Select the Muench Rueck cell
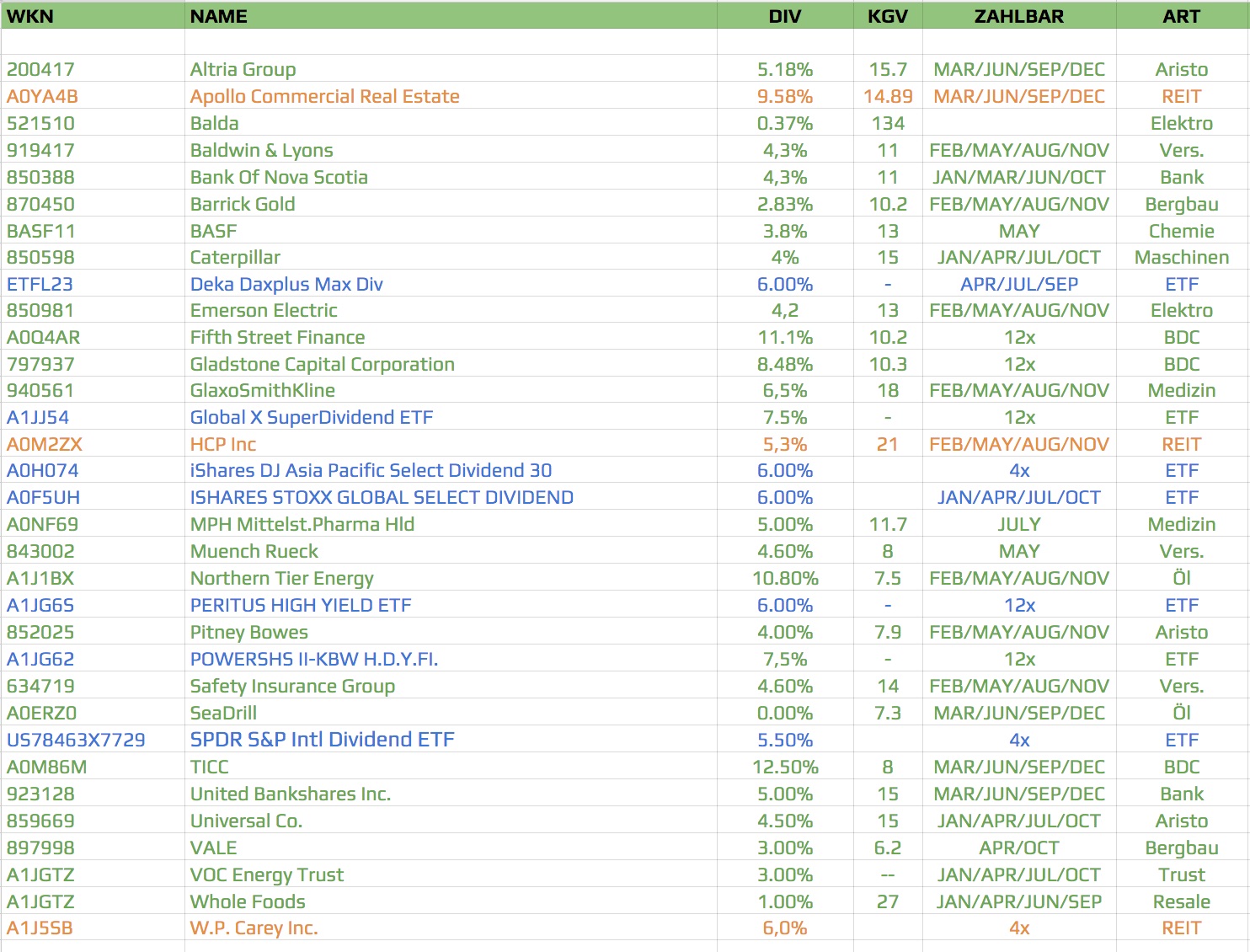1250x952 pixels. pyautogui.click(x=451, y=551)
